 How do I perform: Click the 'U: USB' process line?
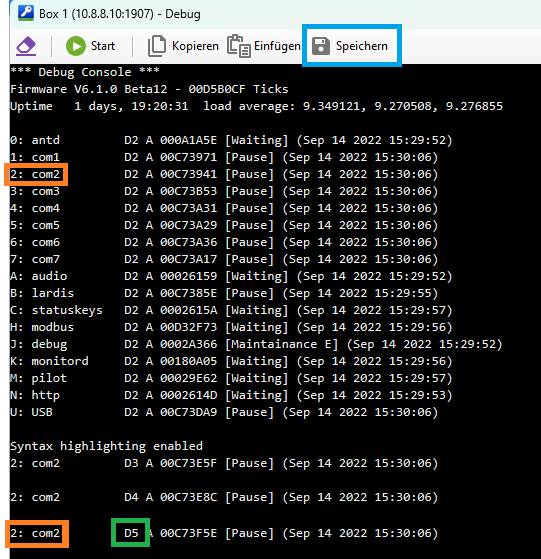[x=224, y=412]
